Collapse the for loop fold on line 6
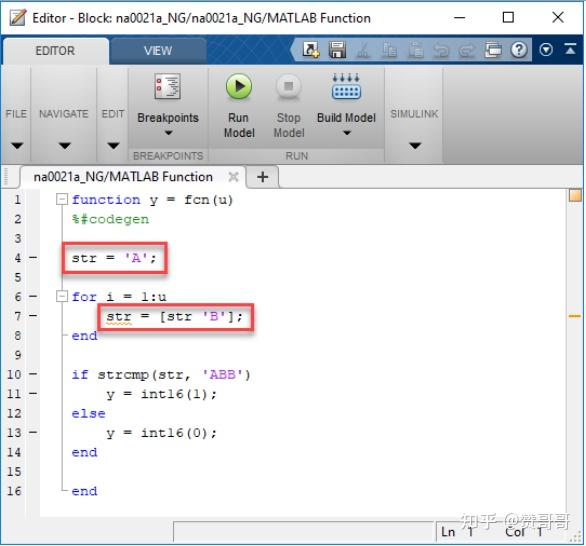 (x=62, y=296)
